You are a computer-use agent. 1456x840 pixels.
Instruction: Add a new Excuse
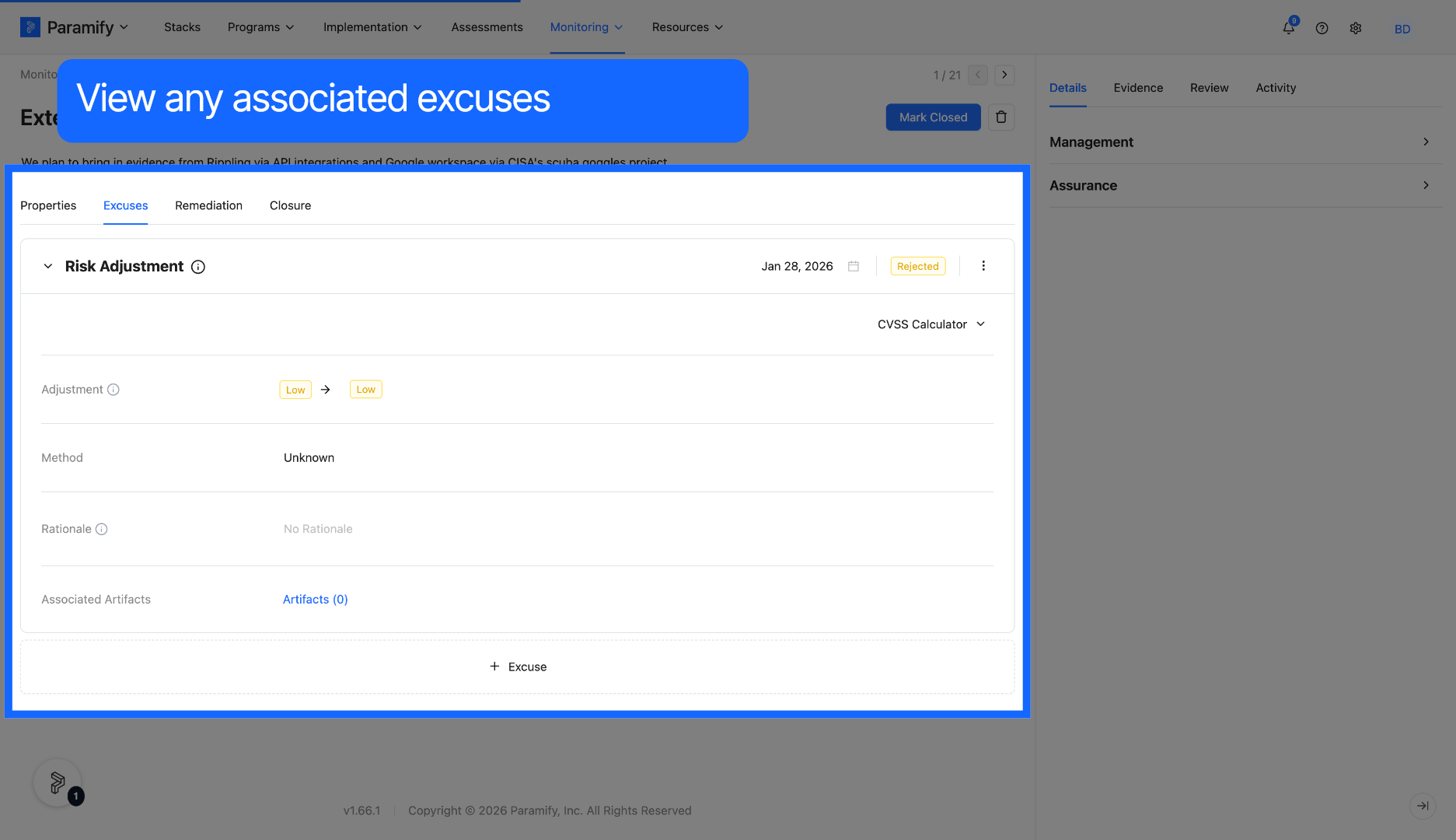[x=518, y=667]
